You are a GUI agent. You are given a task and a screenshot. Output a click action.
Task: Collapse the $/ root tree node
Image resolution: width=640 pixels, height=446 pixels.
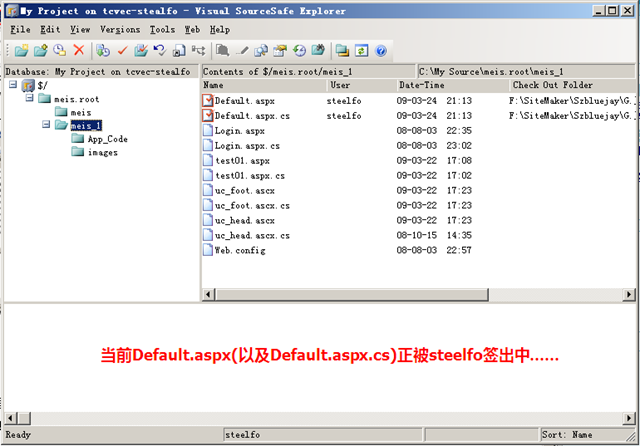(x=12, y=86)
